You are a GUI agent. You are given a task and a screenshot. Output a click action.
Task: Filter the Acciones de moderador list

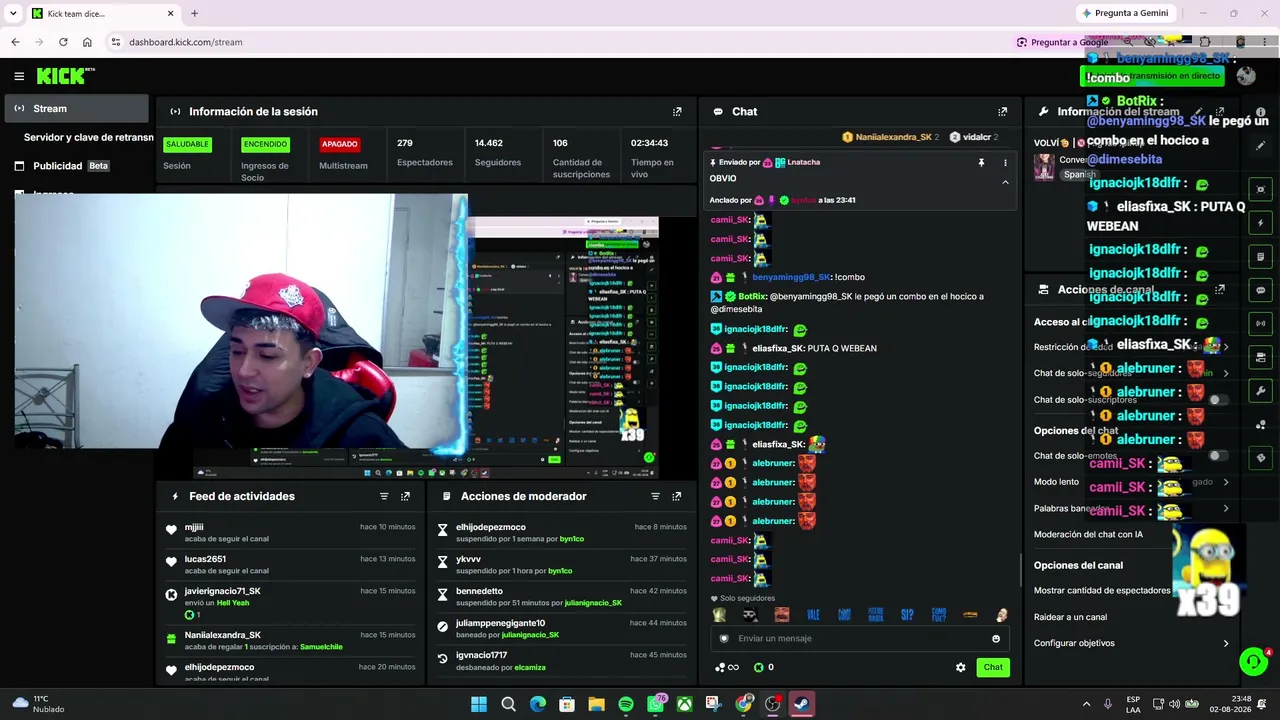pos(655,496)
